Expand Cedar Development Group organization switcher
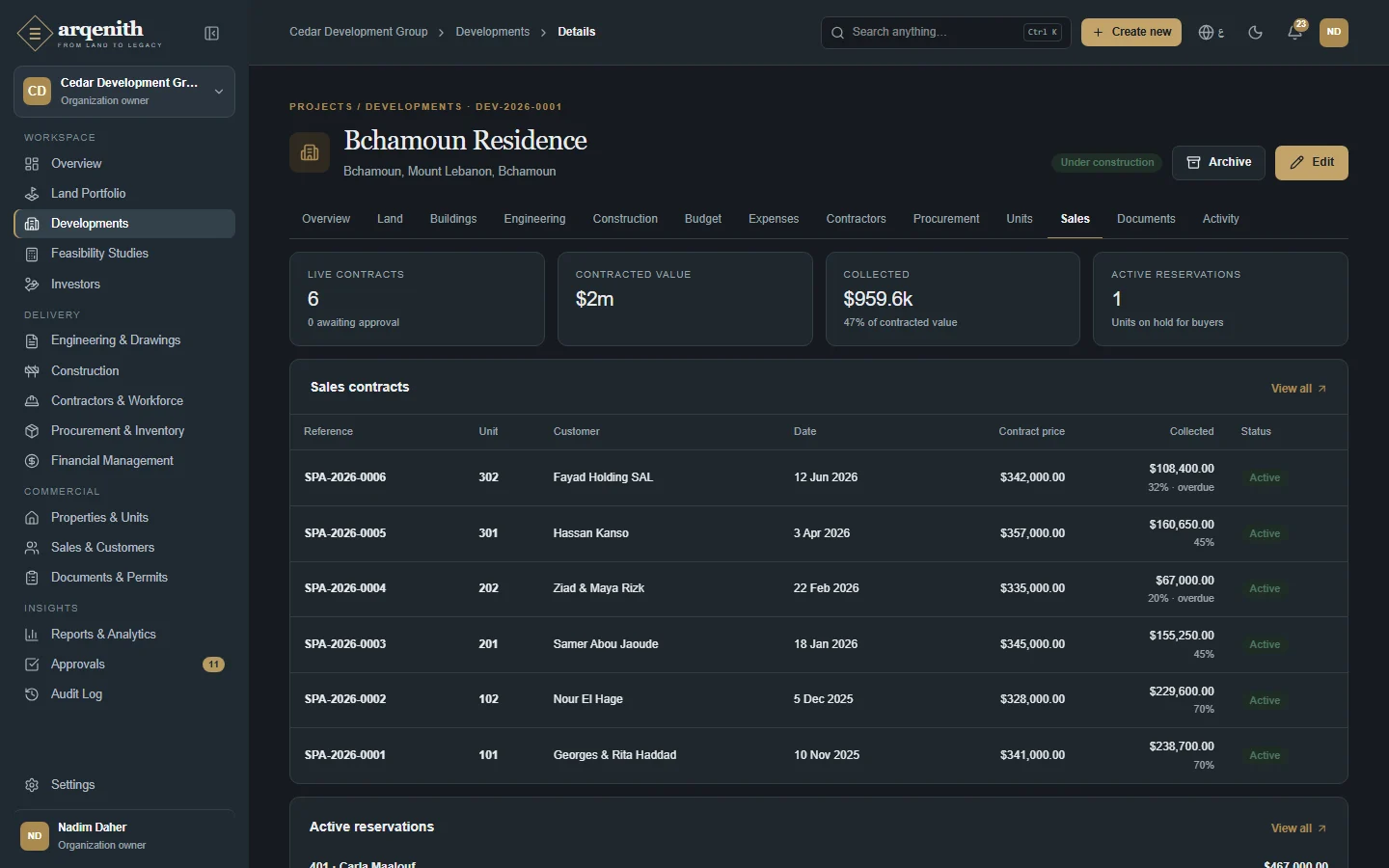The height and width of the screenshot is (868, 1389). [x=124, y=92]
